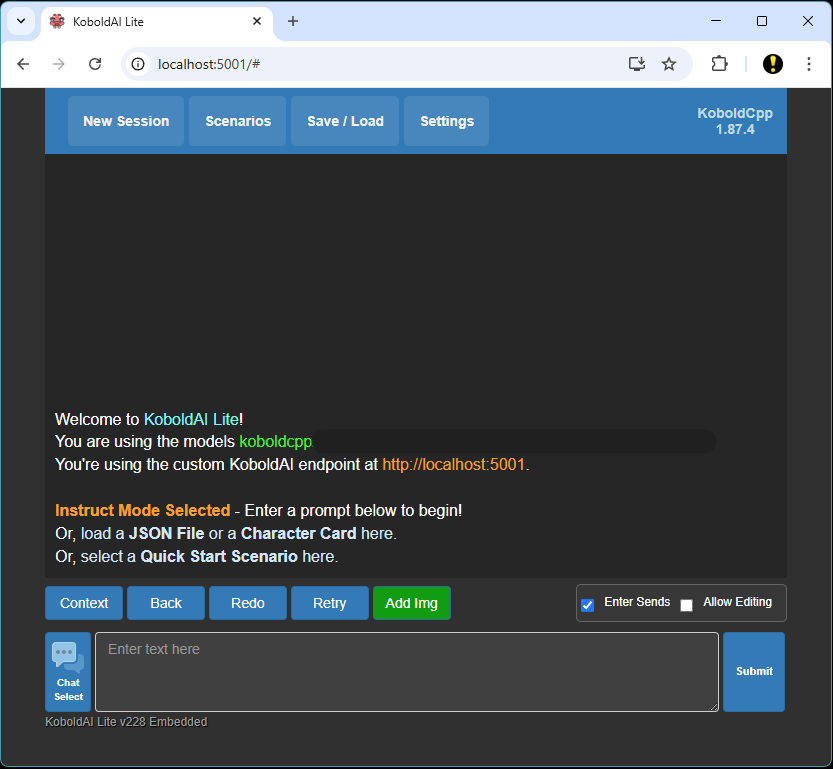Focus the "Enter text here" input box

point(406,672)
